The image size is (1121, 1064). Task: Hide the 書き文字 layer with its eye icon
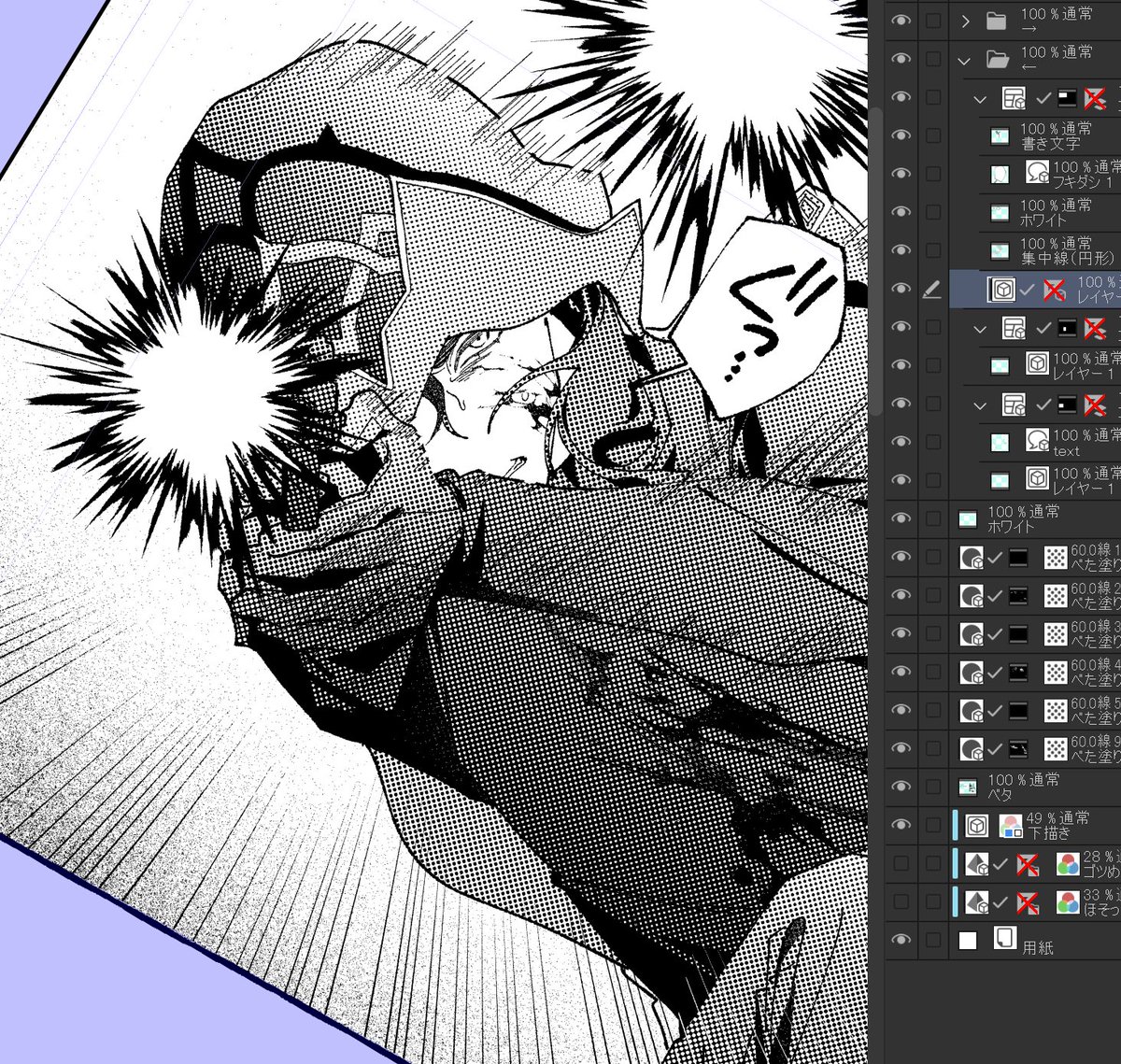(x=901, y=135)
